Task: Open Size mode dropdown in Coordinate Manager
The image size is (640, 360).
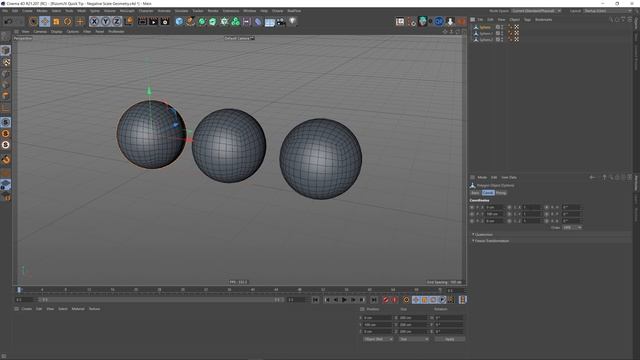Action: point(414,339)
